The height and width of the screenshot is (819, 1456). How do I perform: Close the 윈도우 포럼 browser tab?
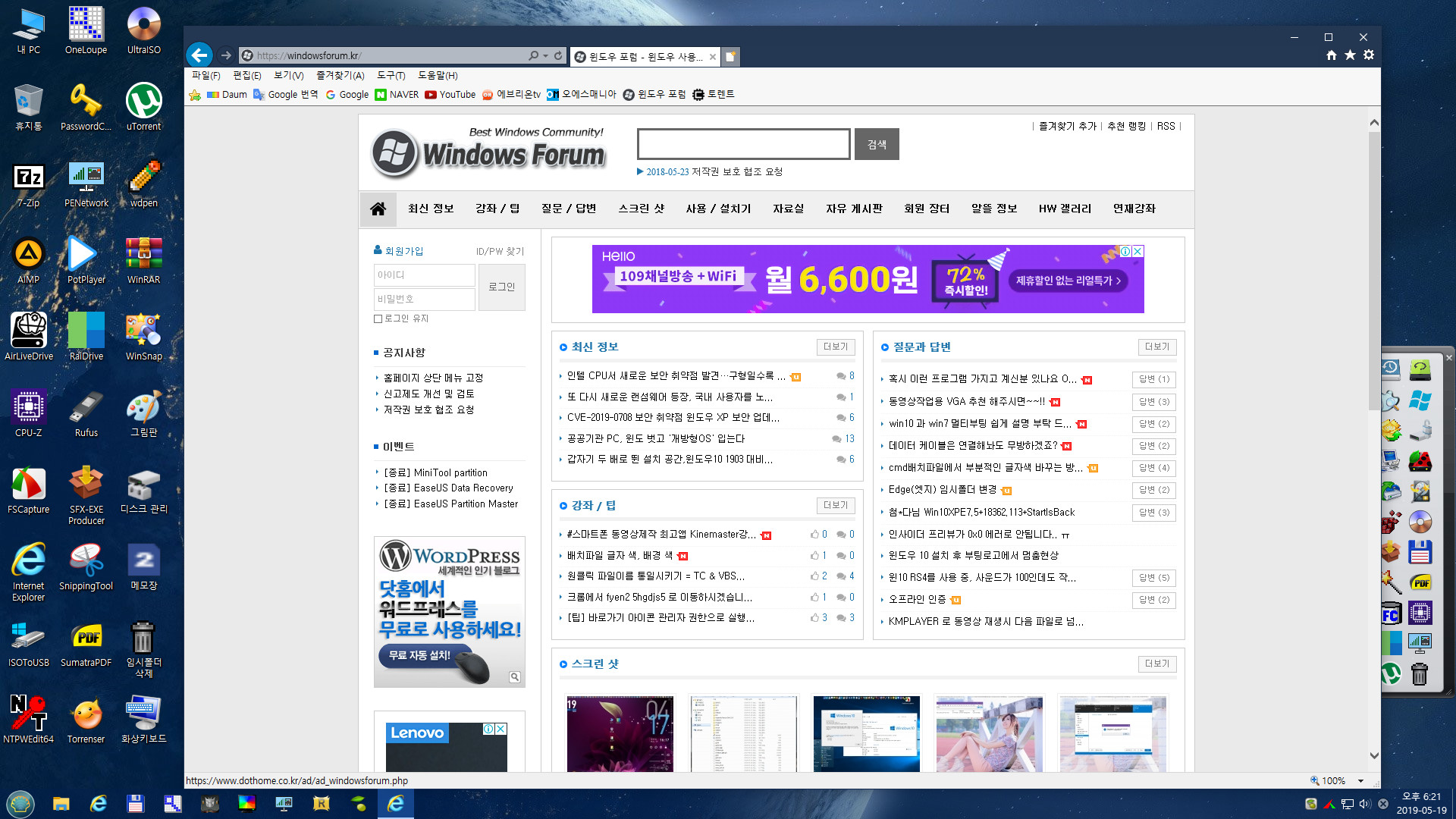click(713, 57)
